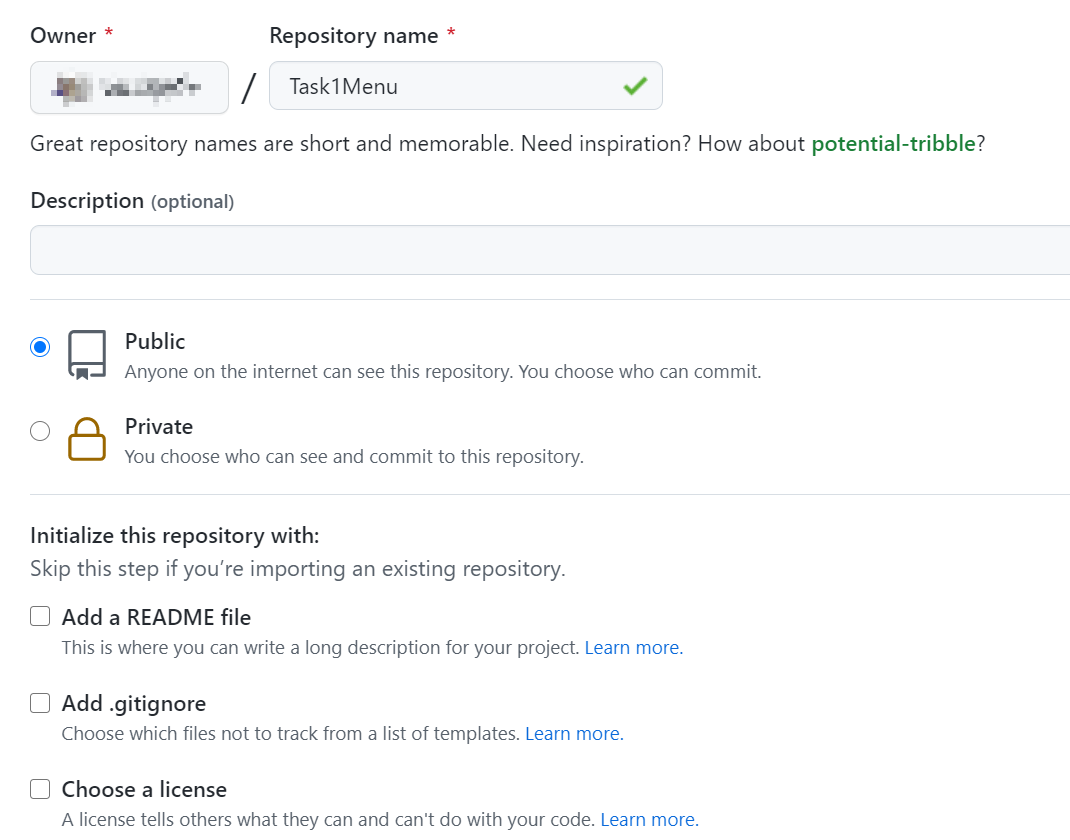Check the Choose a license checkbox
The image size is (1070, 840).
coord(40,789)
